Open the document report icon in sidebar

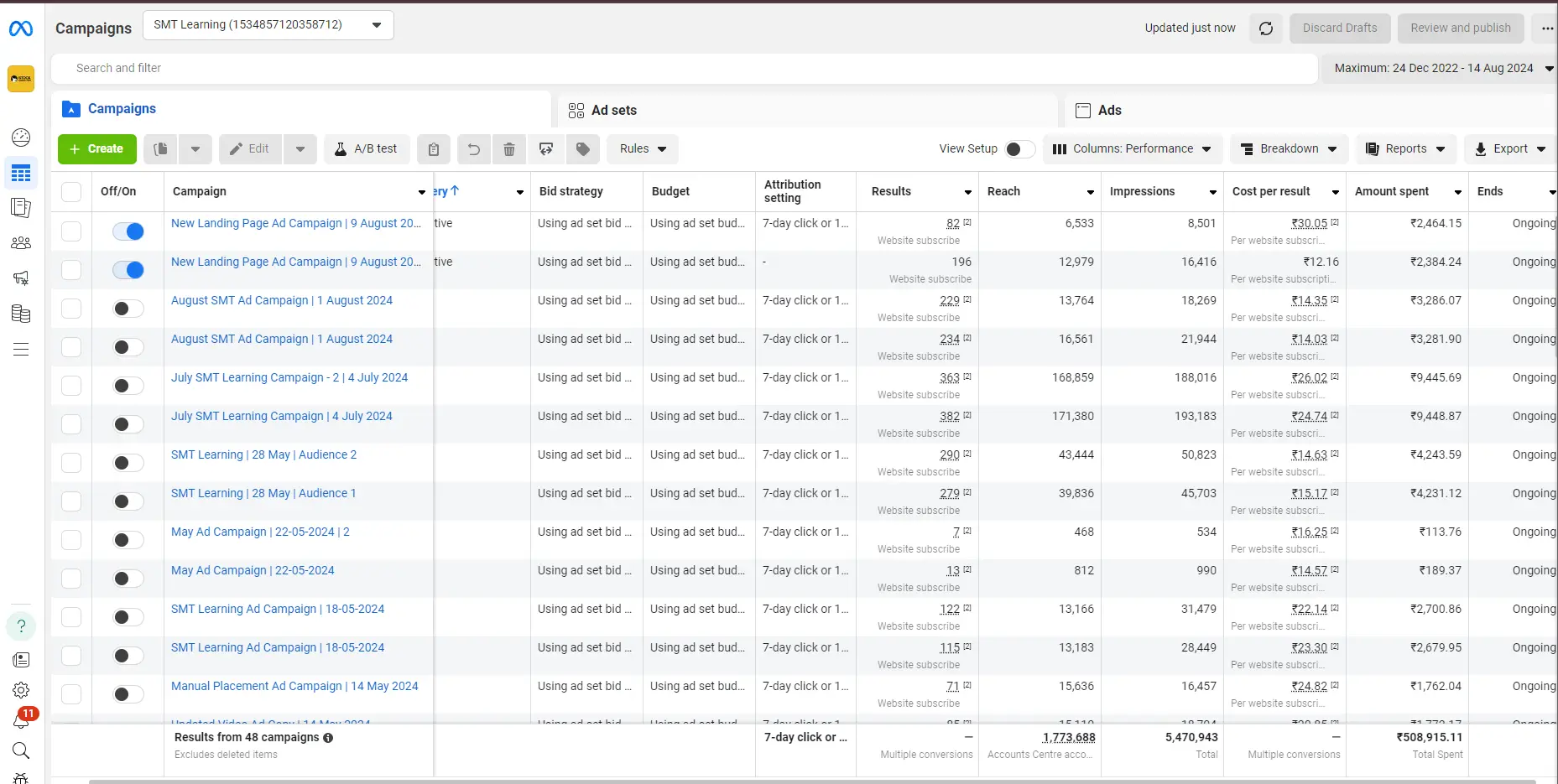(x=21, y=208)
